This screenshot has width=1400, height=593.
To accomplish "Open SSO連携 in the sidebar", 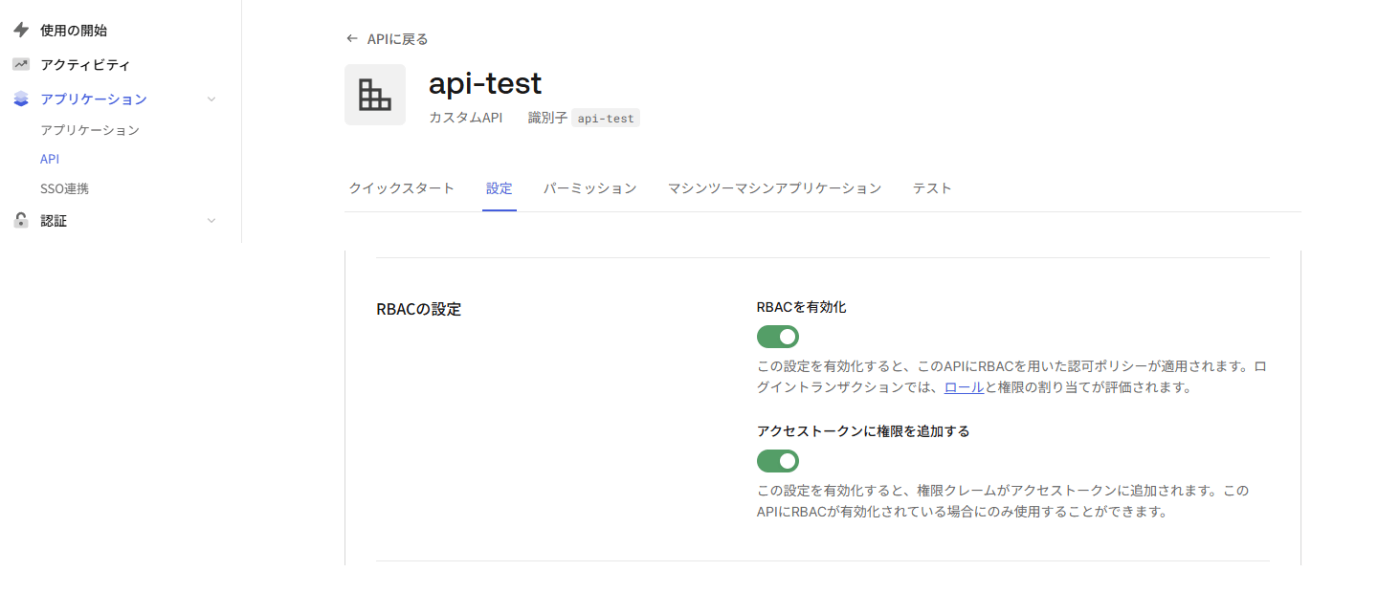I will 64,188.
